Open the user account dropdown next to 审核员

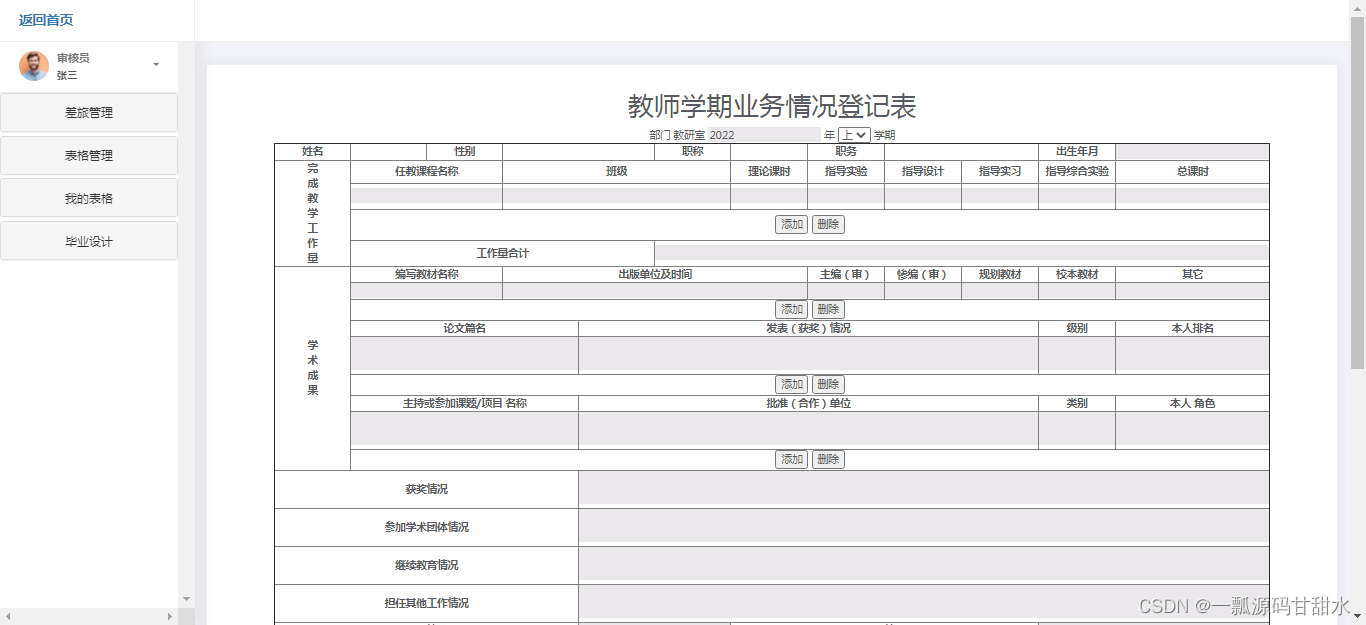point(156,64)
